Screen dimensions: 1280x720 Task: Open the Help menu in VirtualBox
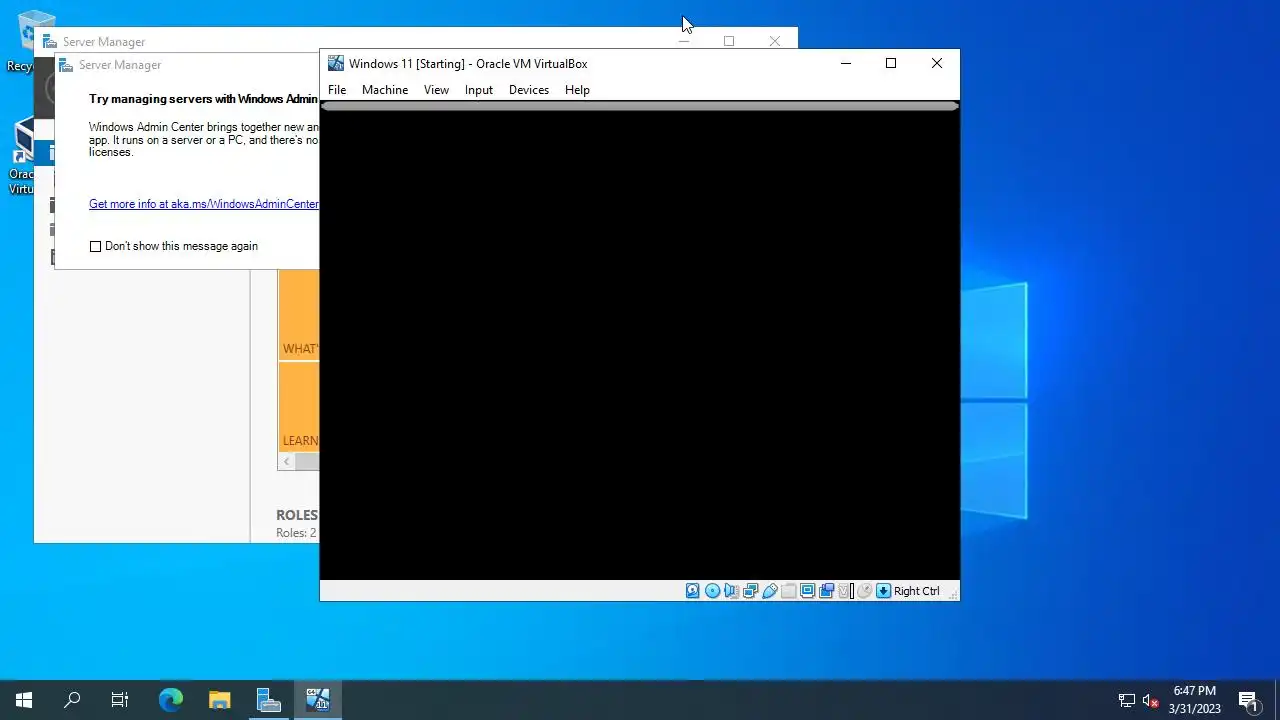click(x=577, y=90)
